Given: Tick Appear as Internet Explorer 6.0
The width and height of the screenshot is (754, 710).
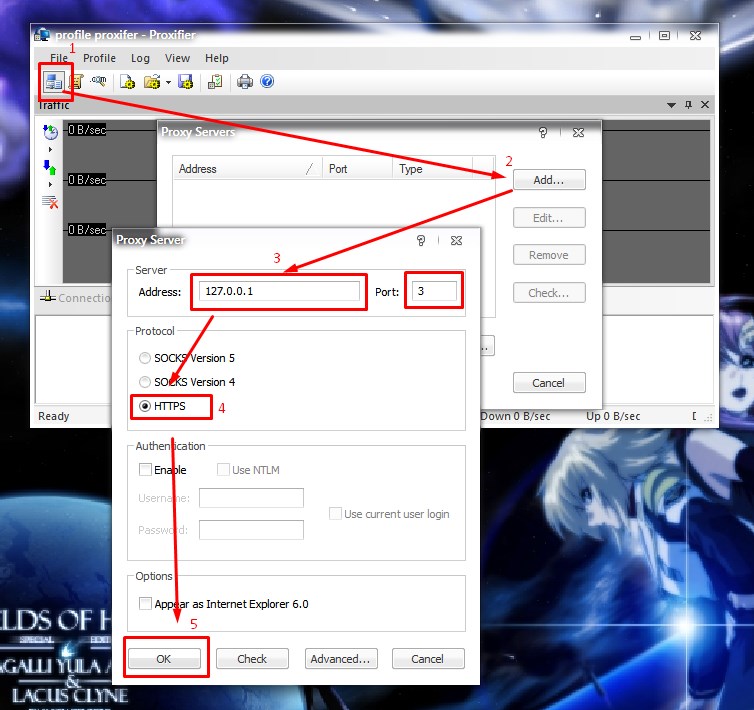Looking at the screenshot, I should pos(145,603).
